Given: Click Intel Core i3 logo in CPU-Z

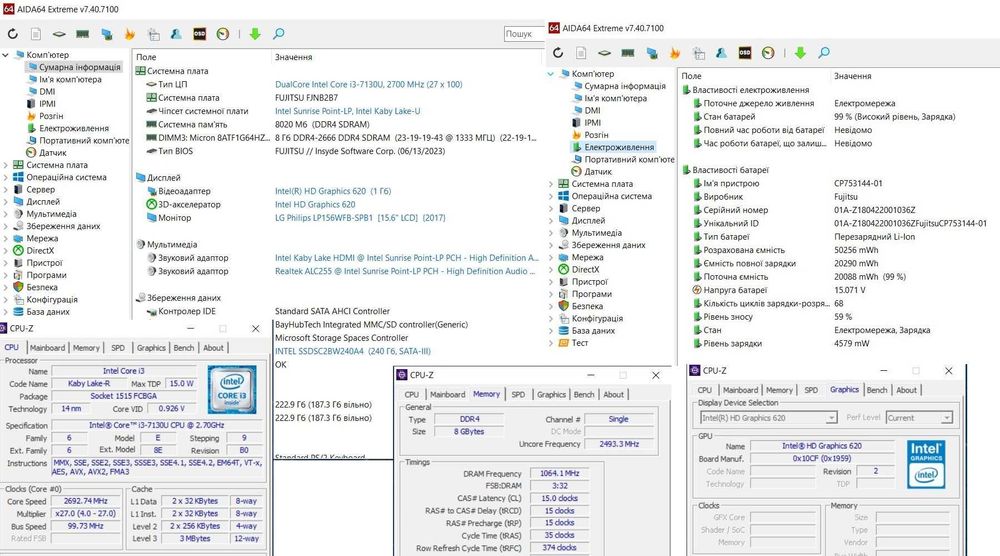Looking at the screenshot, I should coord(232,390).
